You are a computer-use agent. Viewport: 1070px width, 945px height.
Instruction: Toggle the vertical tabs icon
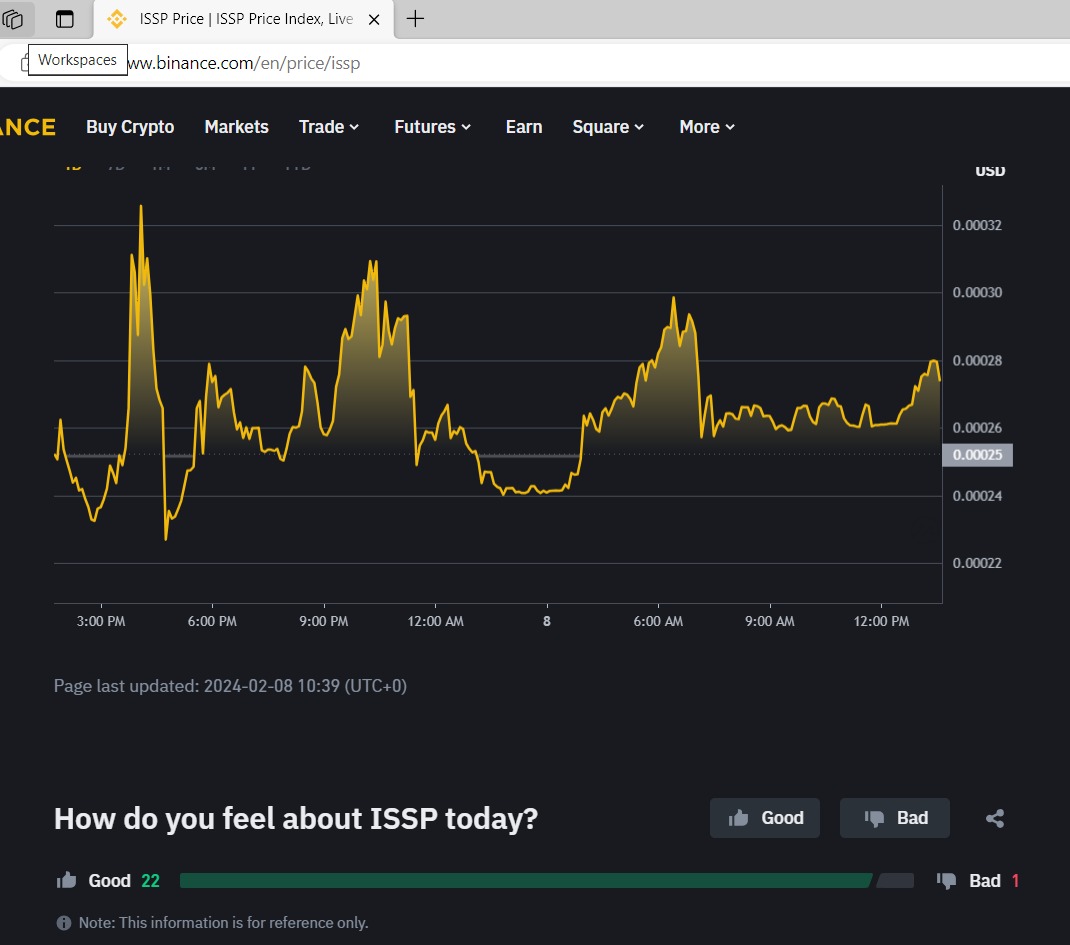[x=65, y=19]
